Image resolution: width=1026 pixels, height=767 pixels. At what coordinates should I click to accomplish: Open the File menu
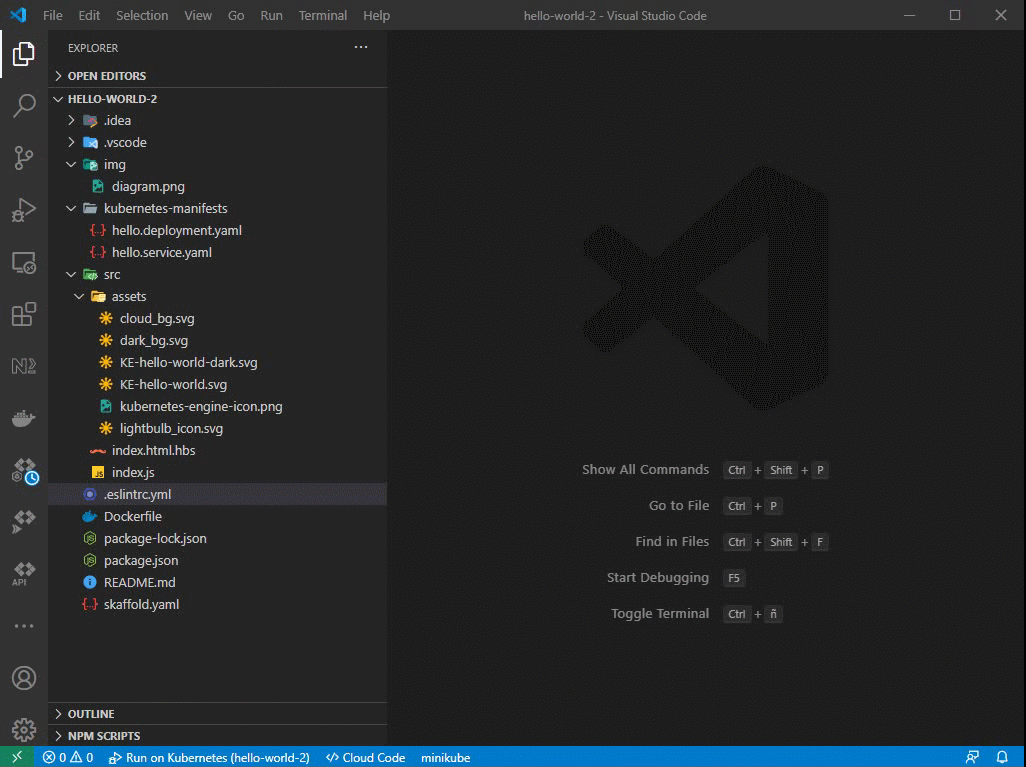52,15
